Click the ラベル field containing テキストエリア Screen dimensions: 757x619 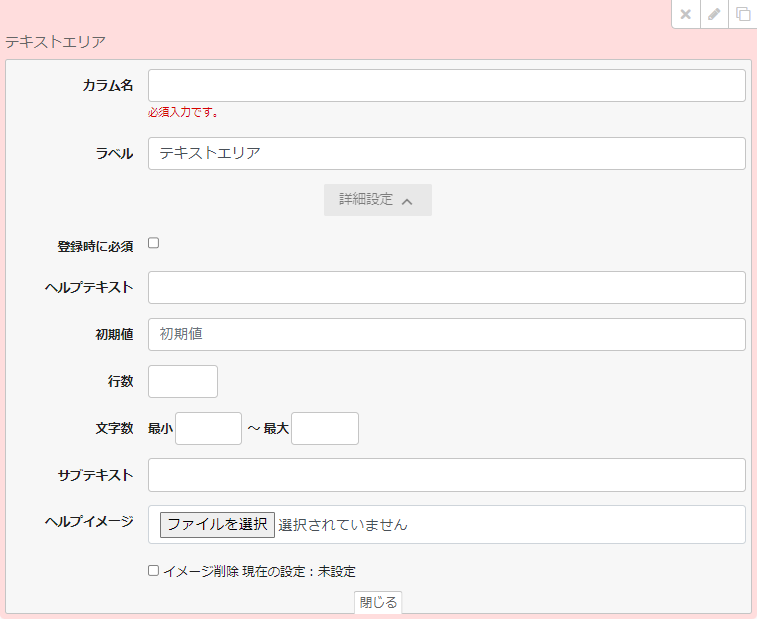tap(446, 154)
